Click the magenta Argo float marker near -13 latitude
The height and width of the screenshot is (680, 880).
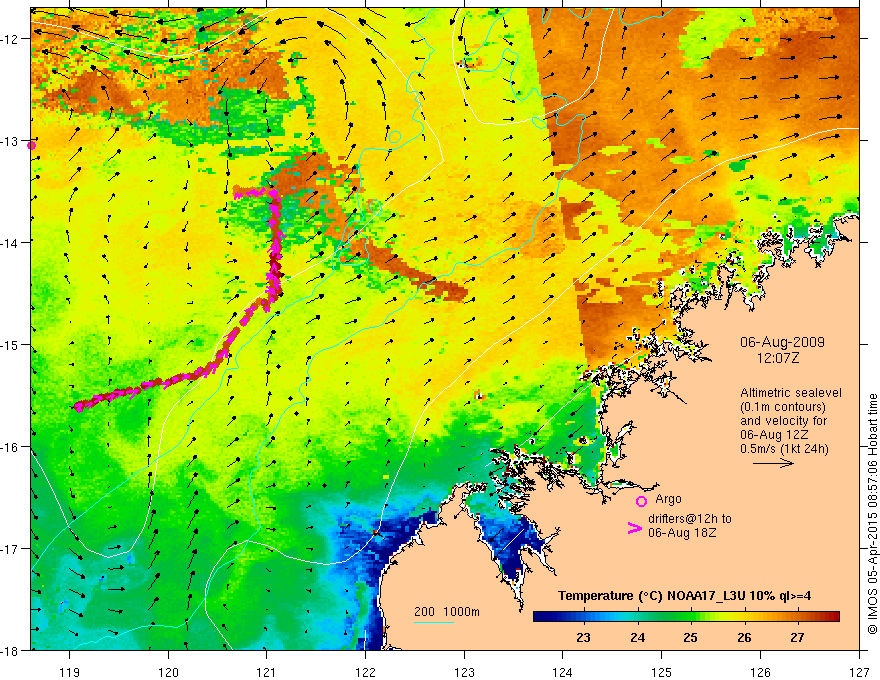coord(31,146)
